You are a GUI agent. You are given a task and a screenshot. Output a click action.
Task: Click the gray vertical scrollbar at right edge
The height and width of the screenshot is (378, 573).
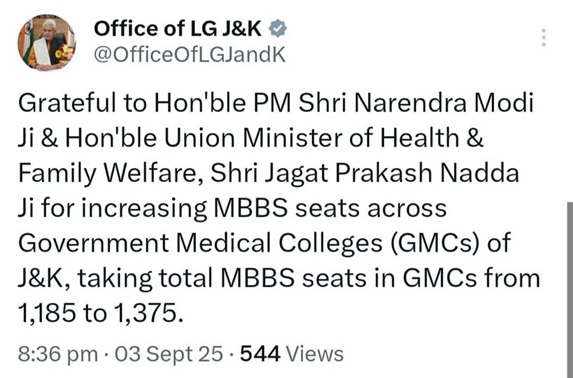(570, 289)
